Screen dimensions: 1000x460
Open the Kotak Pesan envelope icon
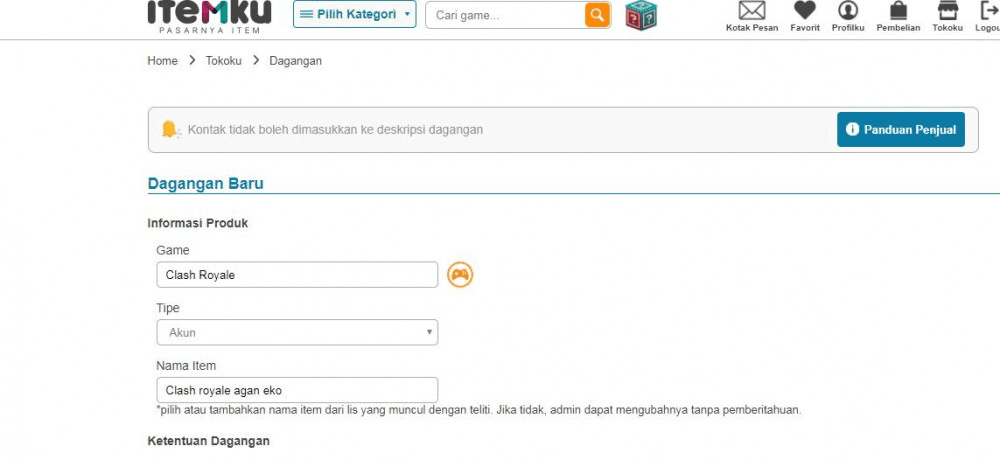pos(752,10)
